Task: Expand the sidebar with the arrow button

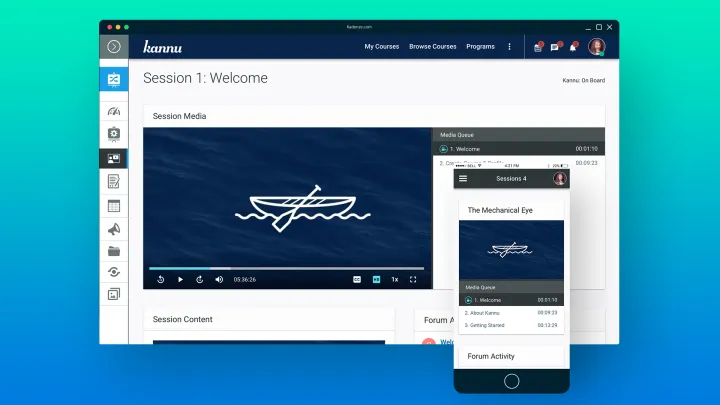Action: (114, 46)
